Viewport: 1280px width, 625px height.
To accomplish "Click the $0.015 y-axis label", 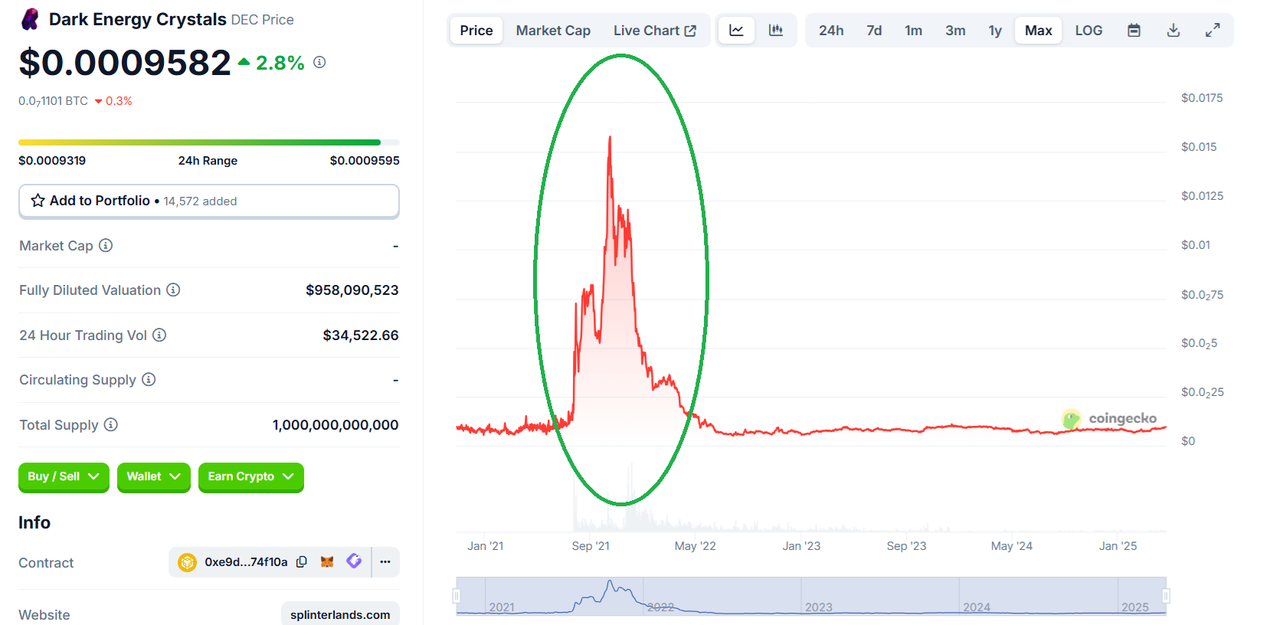I will tap(1198, 147).
